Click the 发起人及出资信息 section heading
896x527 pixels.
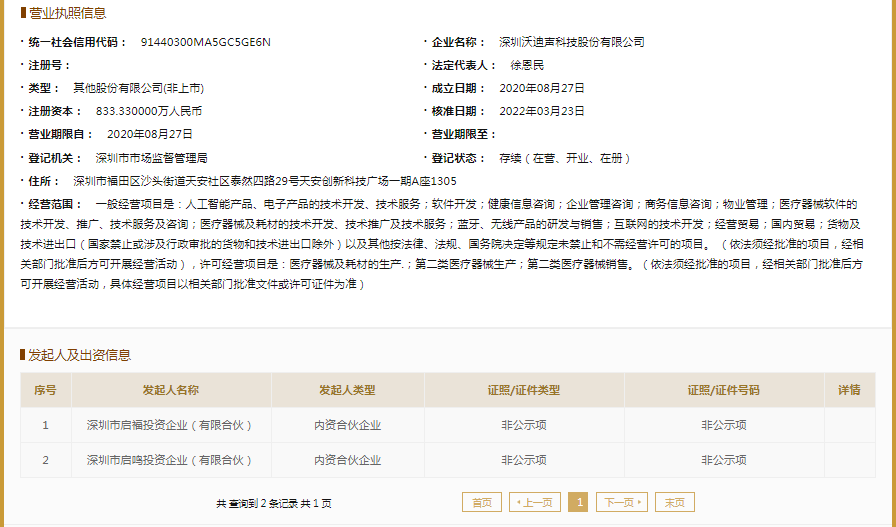click(x=79, y=355)
